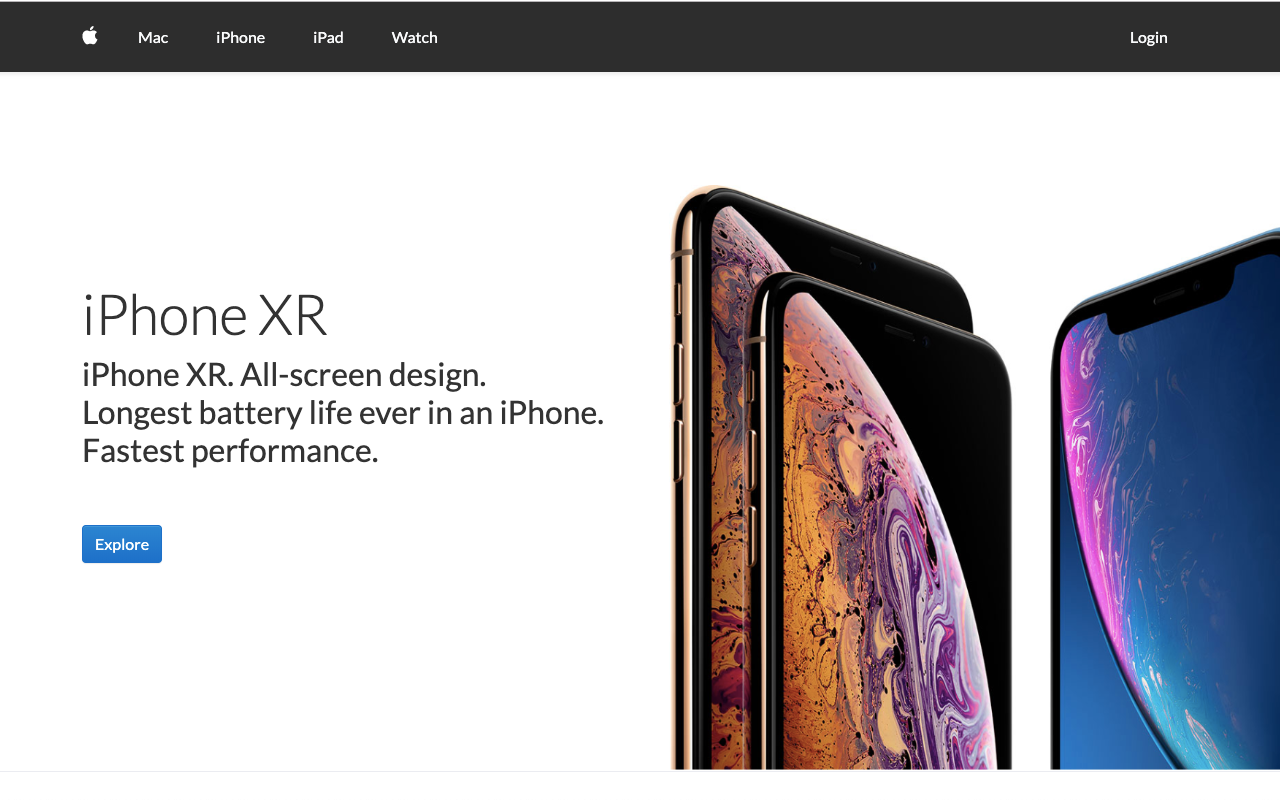Open the Mac menu item

[153, 37]
